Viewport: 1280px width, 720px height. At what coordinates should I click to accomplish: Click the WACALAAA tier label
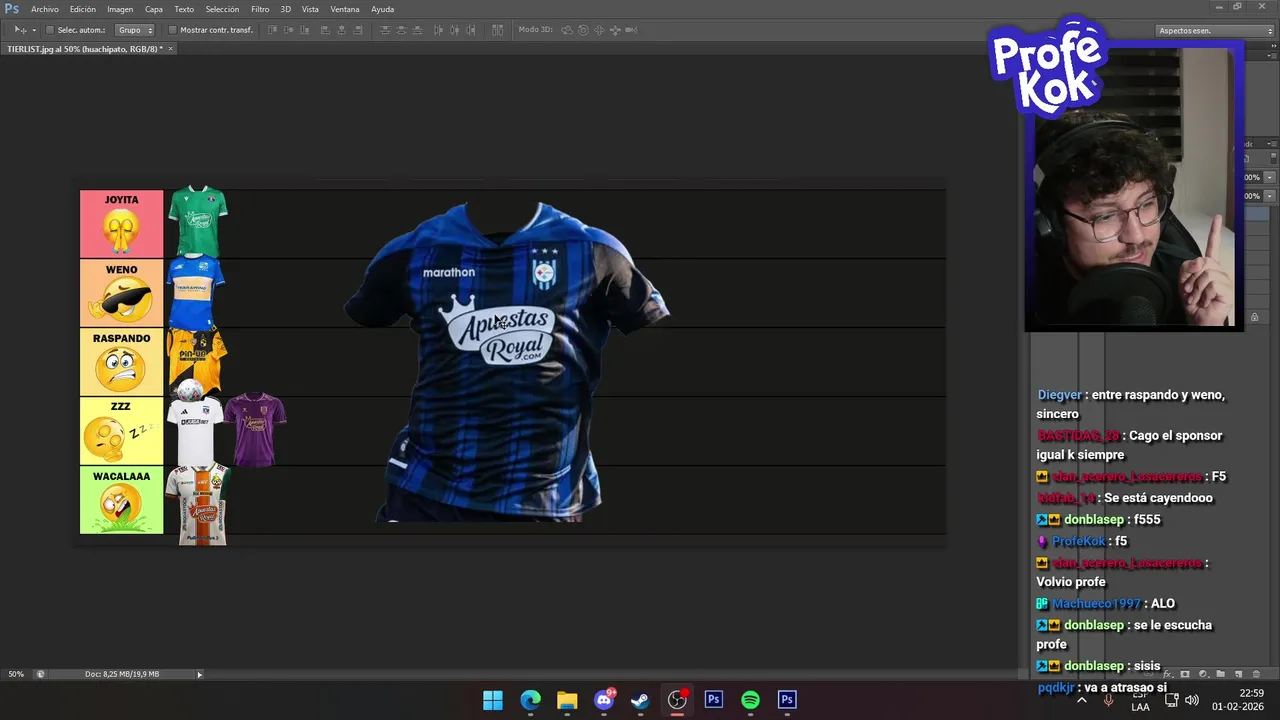coord(121,500)
